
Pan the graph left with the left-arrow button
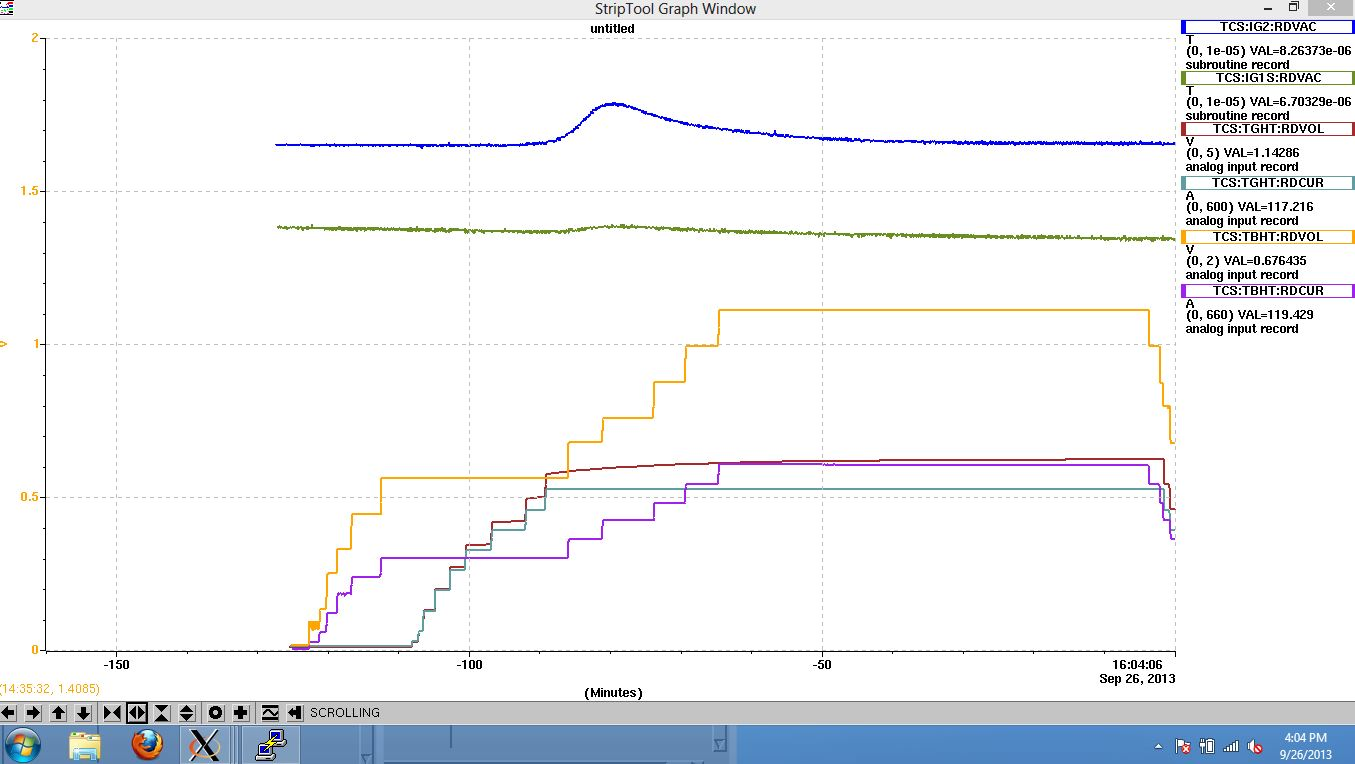tap(8, 713)
